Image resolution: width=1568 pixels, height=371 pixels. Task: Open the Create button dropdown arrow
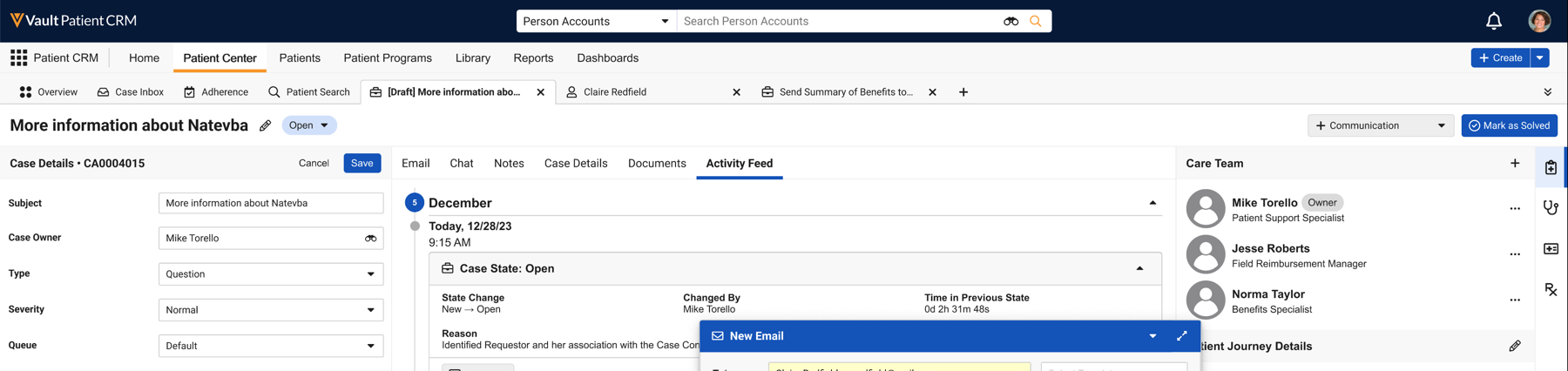[1540, 57]
